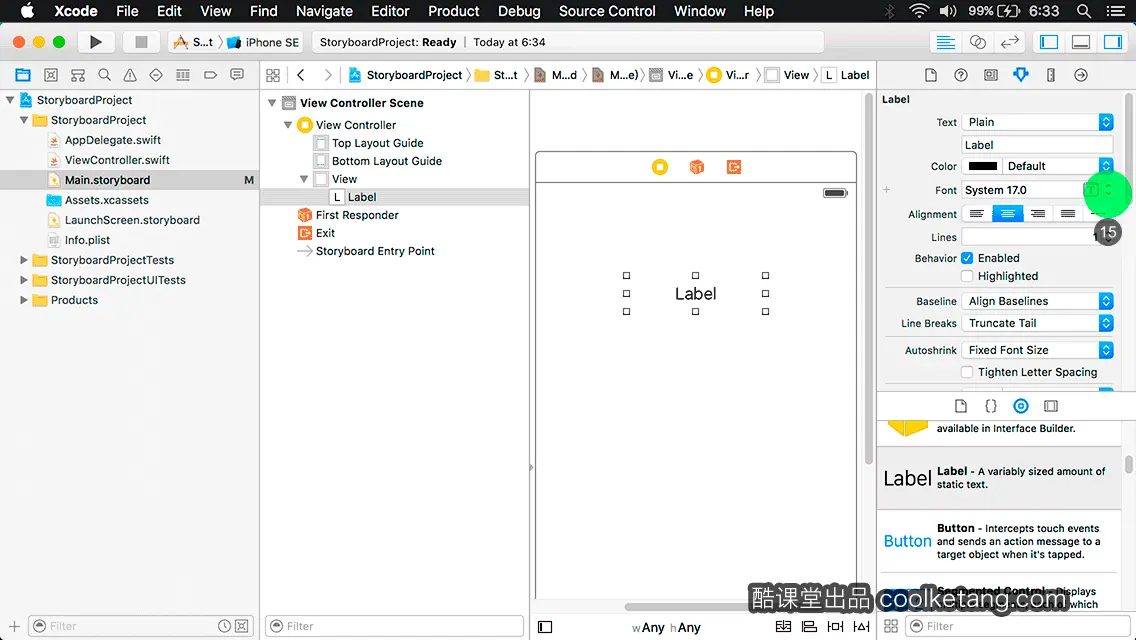The width and height of the screenshot is (1136, 640).
Task: Show the Issue navigator warning icon
Action: [130, 75]
